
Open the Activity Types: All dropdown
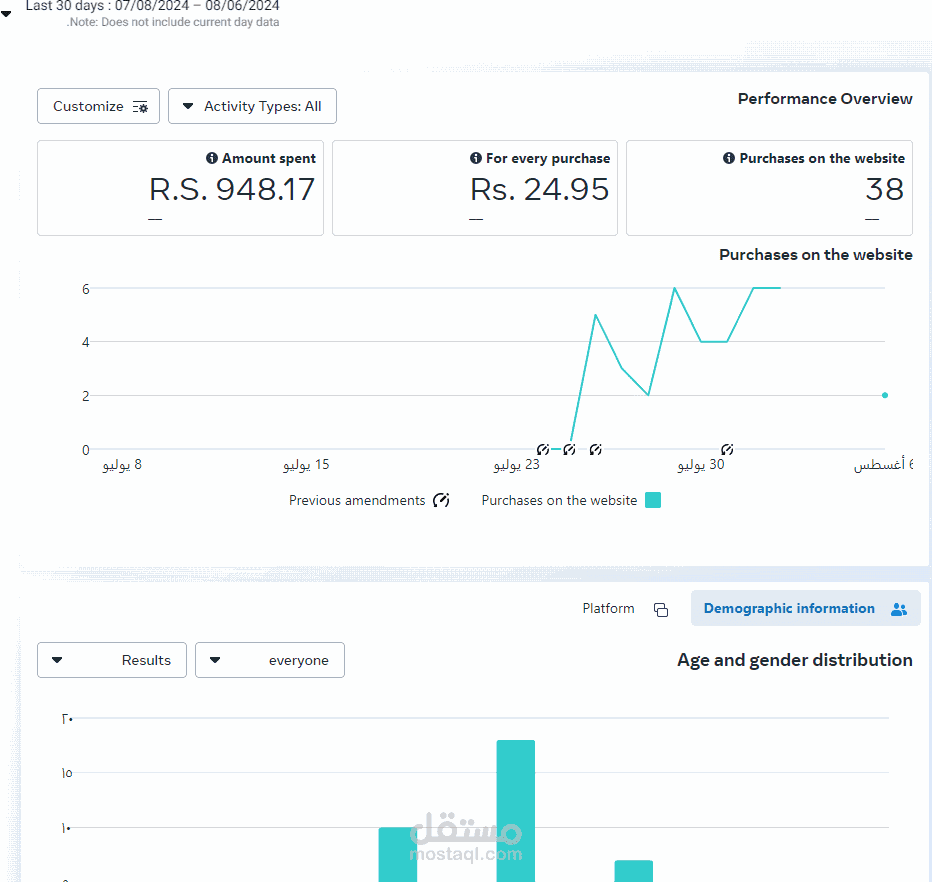point(253,106)
